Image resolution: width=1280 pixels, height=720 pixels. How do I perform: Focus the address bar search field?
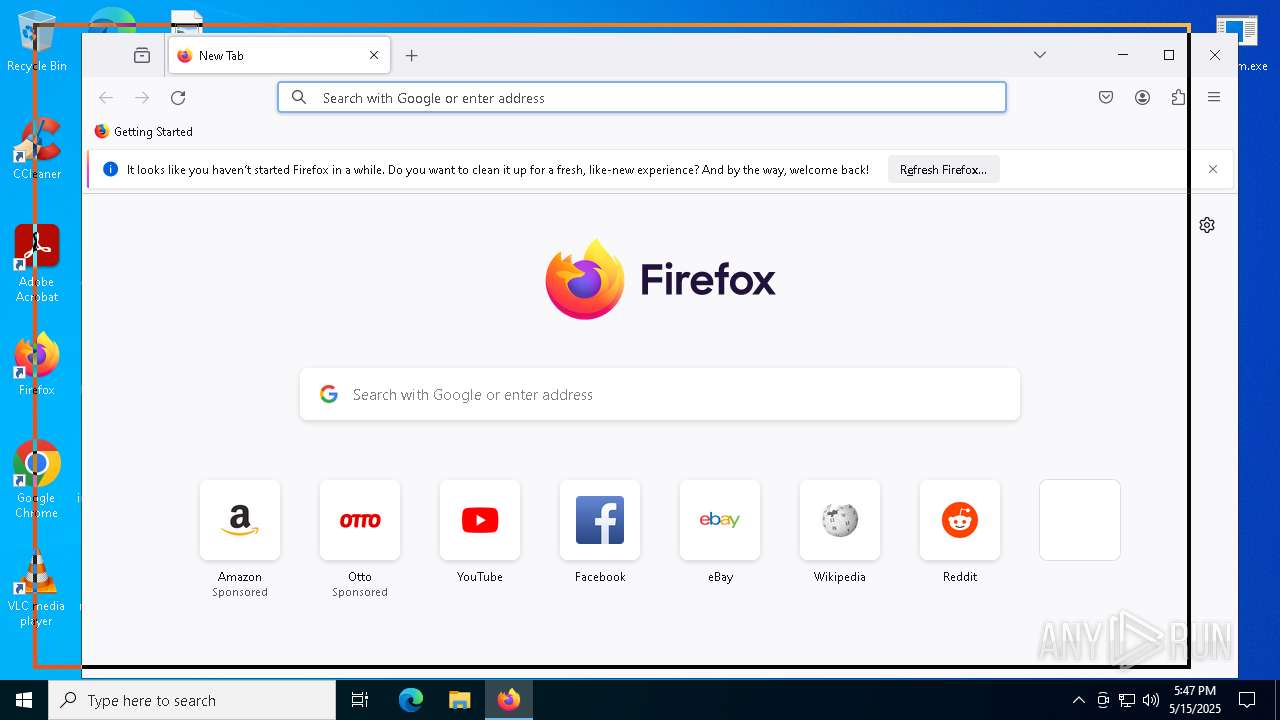641,97
